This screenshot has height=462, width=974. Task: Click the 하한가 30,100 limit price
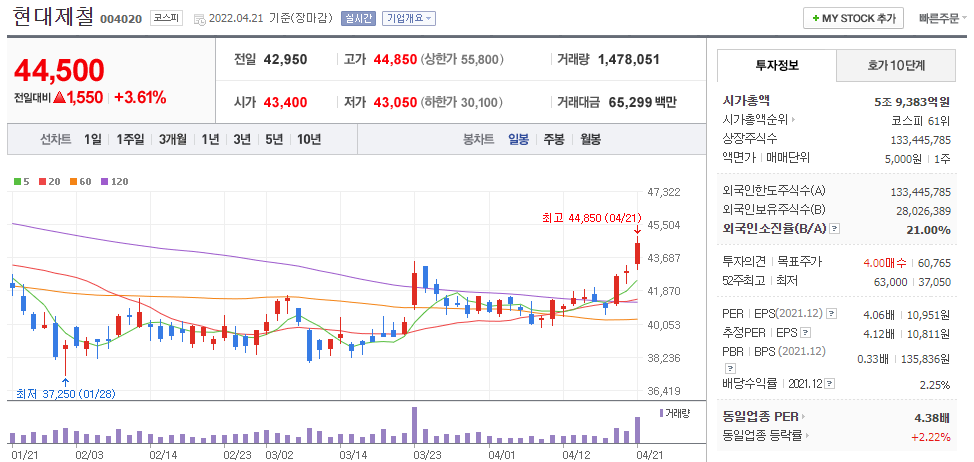pos(462,102)
